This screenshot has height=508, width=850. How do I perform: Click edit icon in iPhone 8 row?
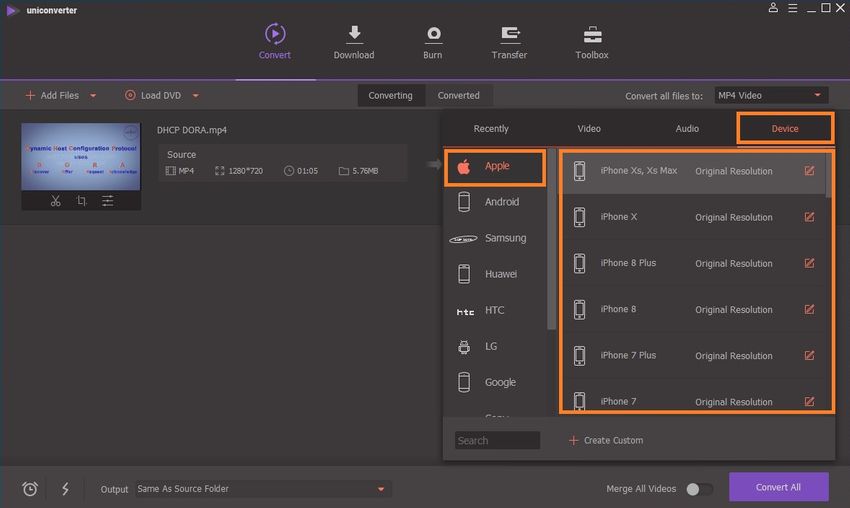pos(809,309)
